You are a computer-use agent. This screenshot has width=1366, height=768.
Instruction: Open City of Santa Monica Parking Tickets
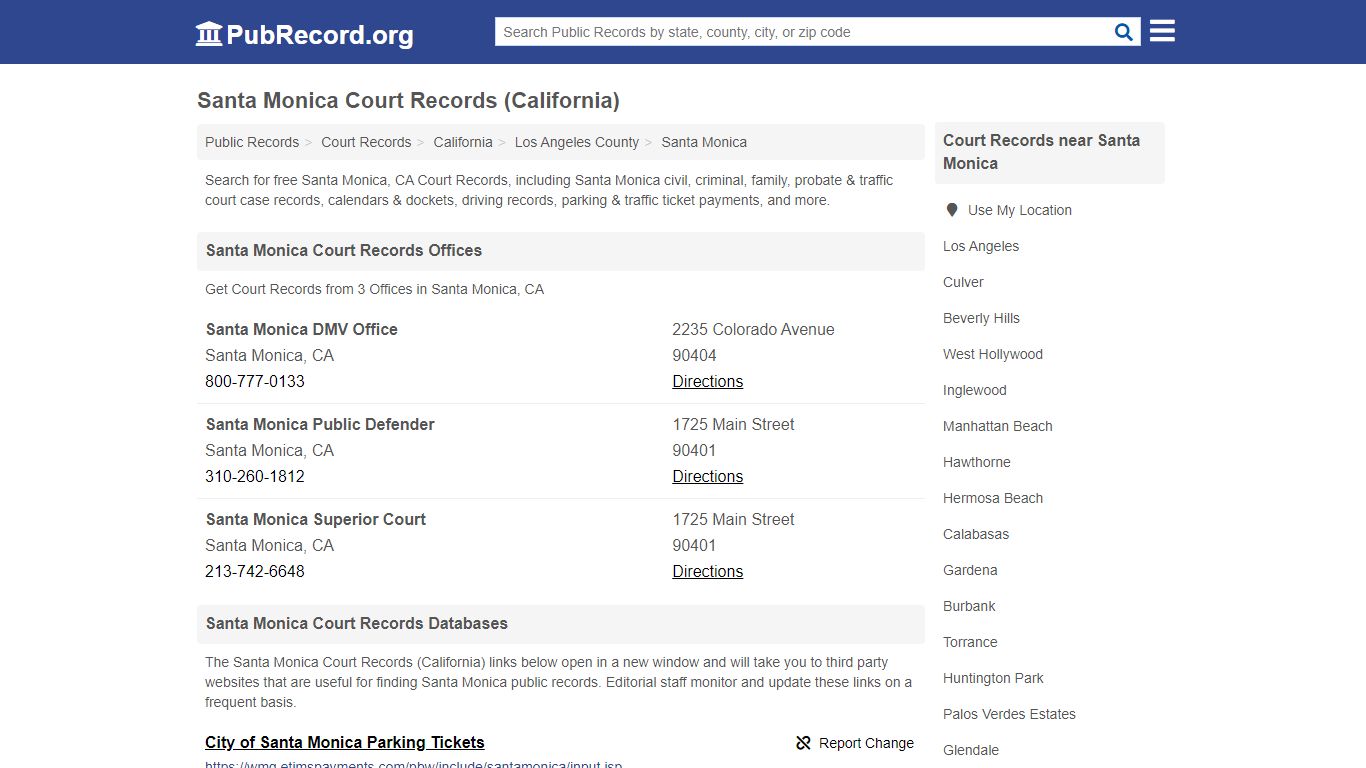[x=345, y=742]
